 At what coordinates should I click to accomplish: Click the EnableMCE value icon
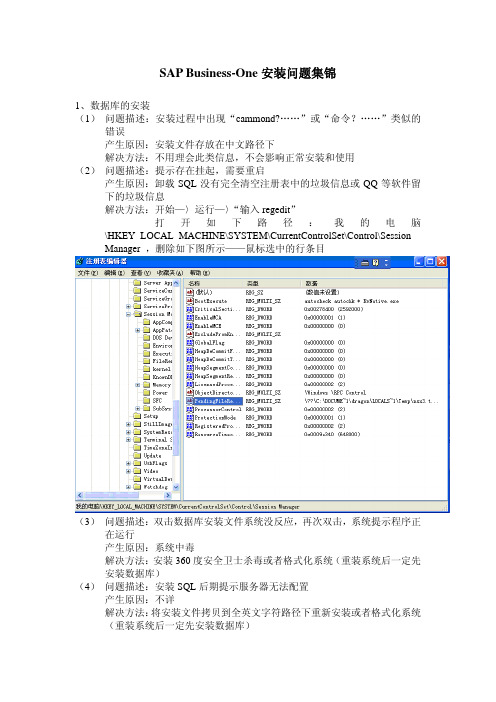[190, 326]
